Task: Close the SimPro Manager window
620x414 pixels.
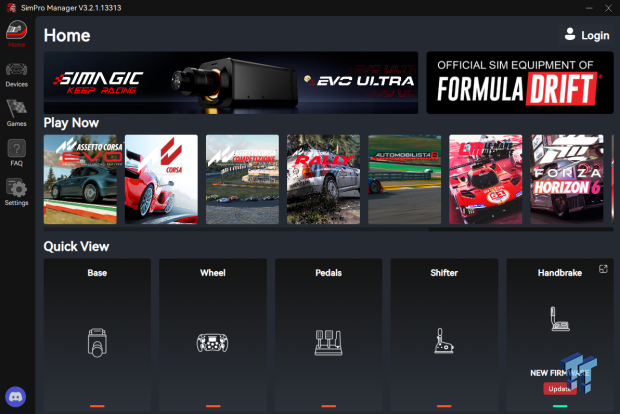Action: [x=609, y=8]
